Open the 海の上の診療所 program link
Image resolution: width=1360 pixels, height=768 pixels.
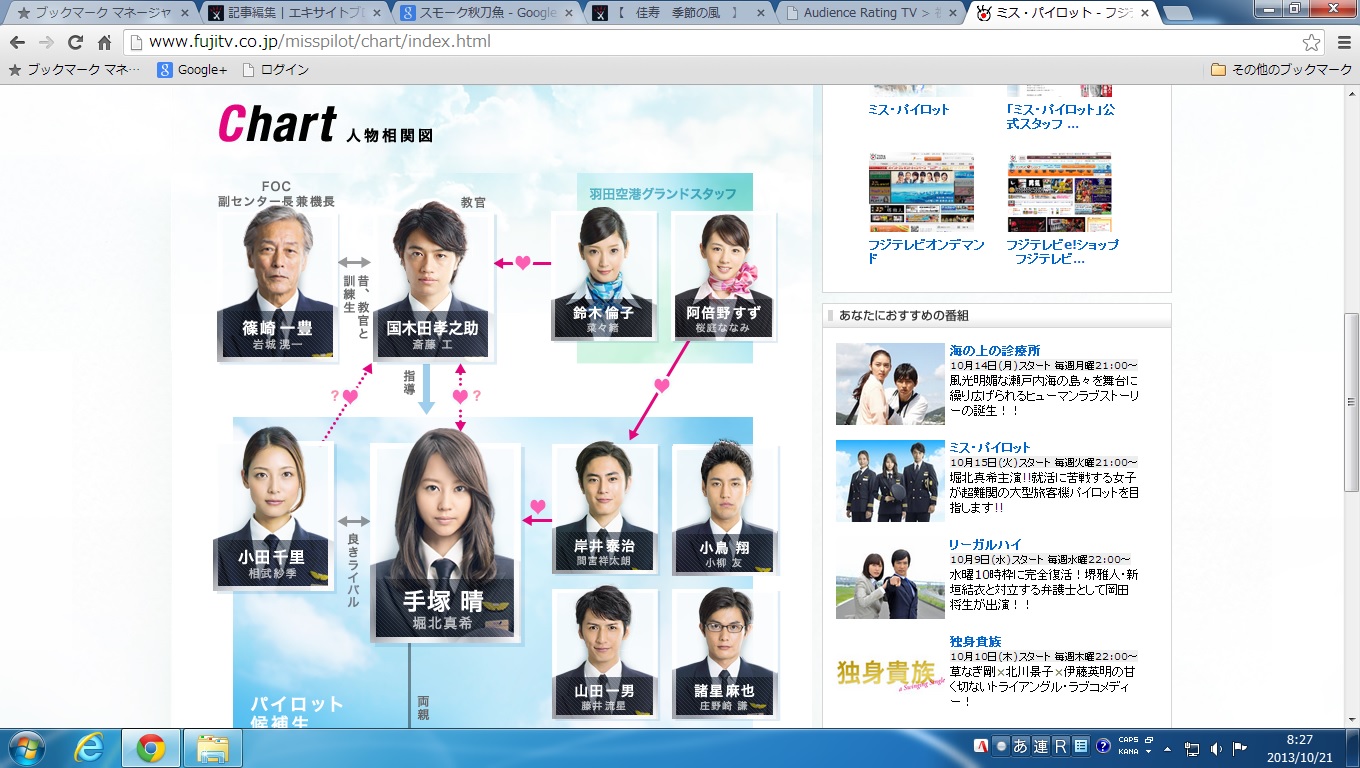(995, 351)
